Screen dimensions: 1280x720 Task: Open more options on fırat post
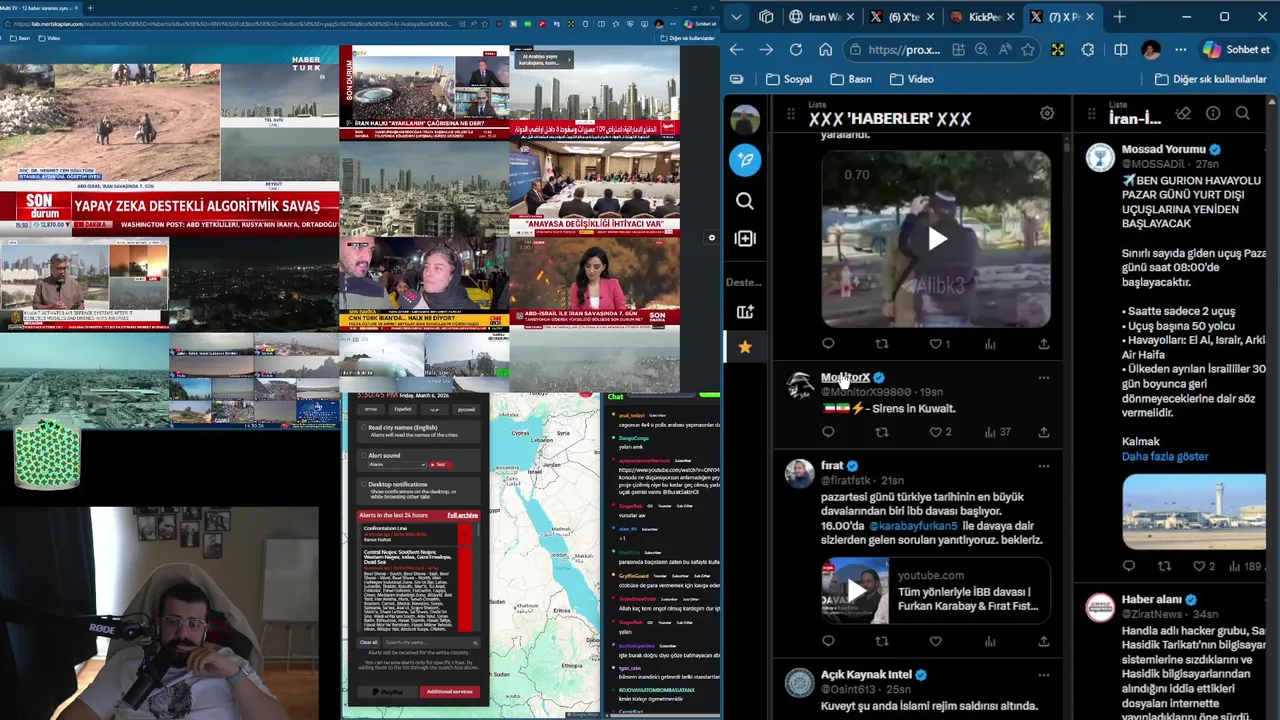(1043, 466)
